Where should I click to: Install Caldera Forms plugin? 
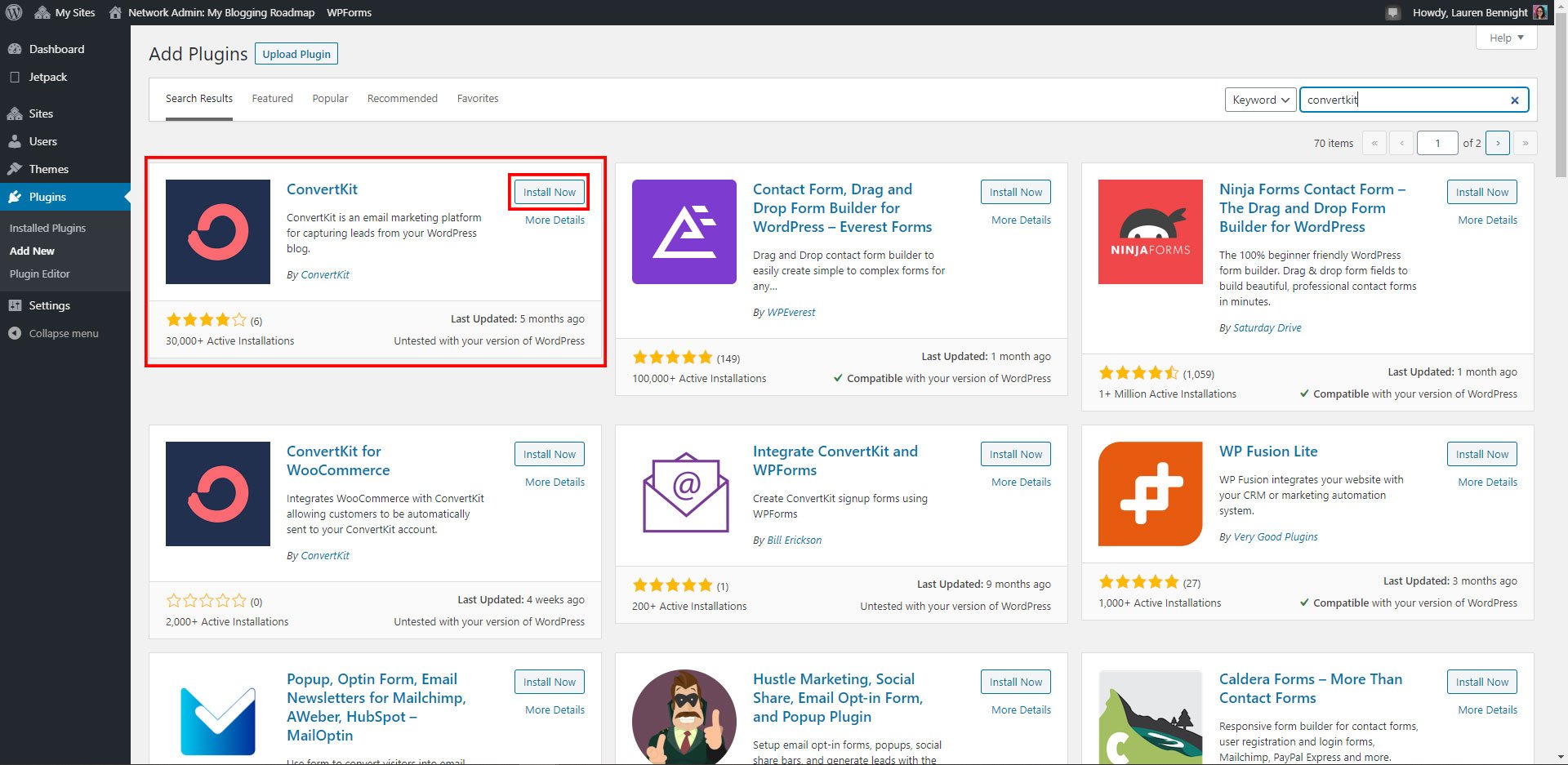[x=1482, y=682]
